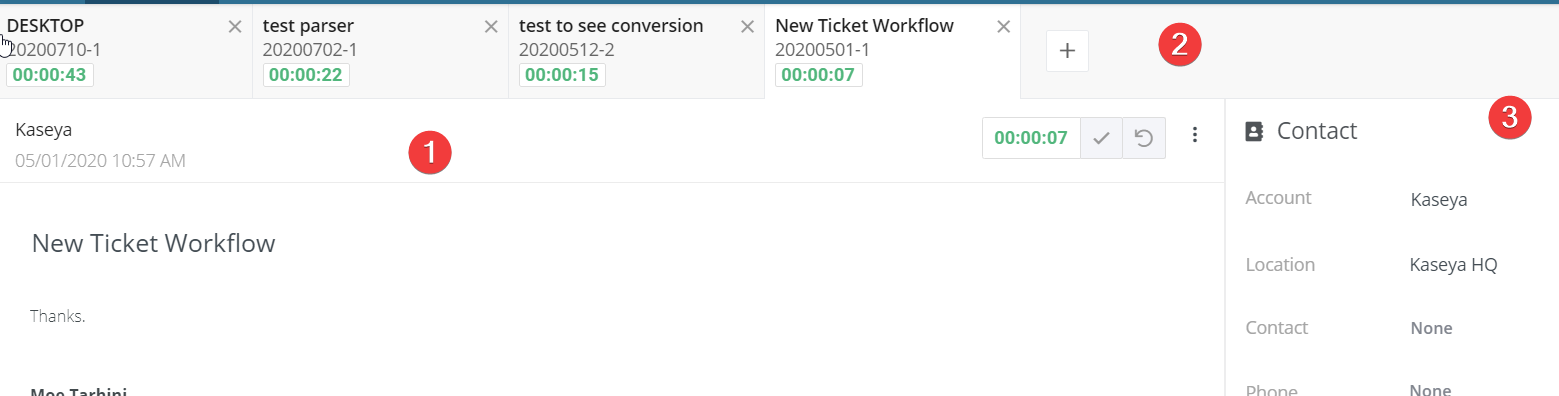Open the three-dot more options menu

click(x=1194, y=135)
